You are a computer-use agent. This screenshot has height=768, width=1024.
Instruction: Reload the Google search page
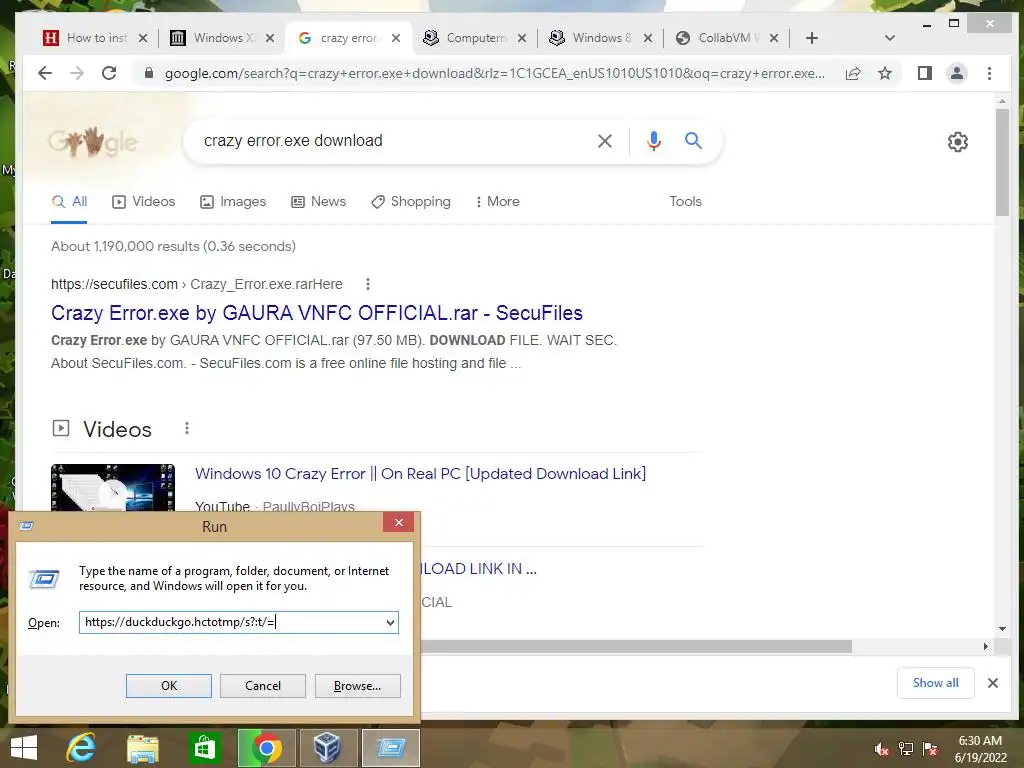pos(109,73)
